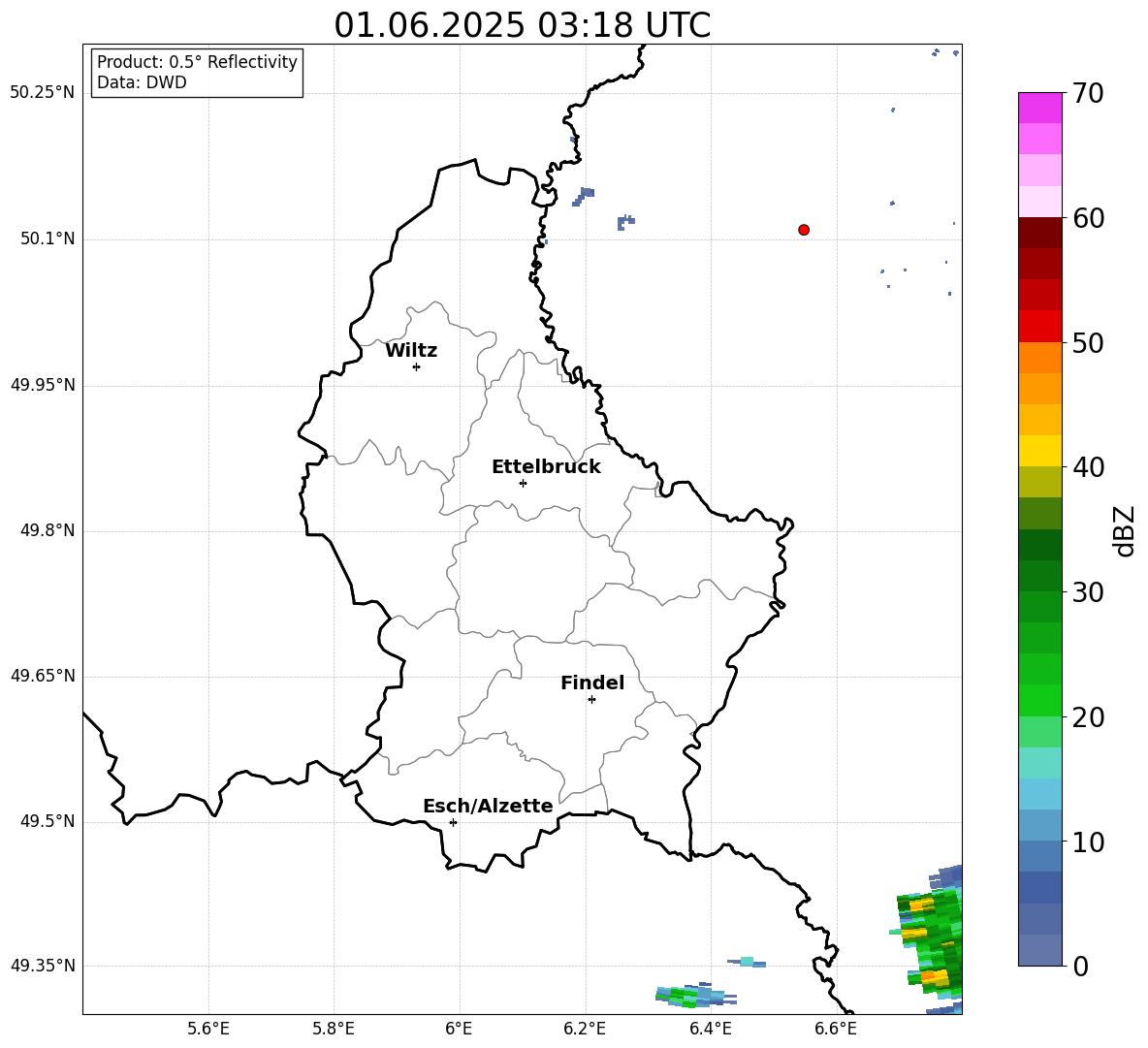
Task: Click the 30 tick on colorbar
Action: pyautogui.click(x=1088, y=592)
